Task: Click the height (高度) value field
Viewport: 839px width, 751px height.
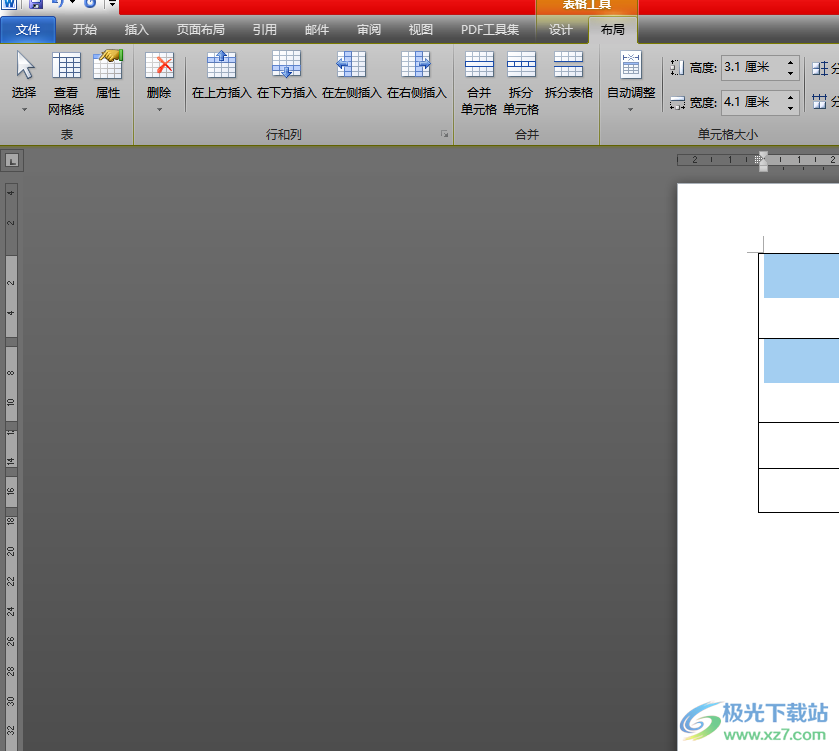Action: pyautogui.click(x=752, y=67)
